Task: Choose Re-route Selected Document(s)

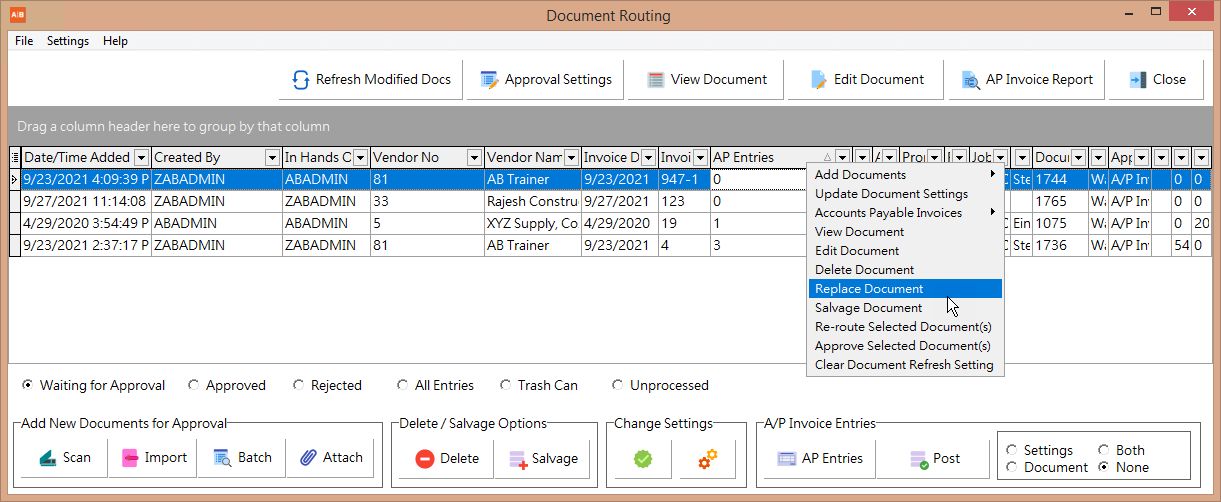Action: [905, 327]
